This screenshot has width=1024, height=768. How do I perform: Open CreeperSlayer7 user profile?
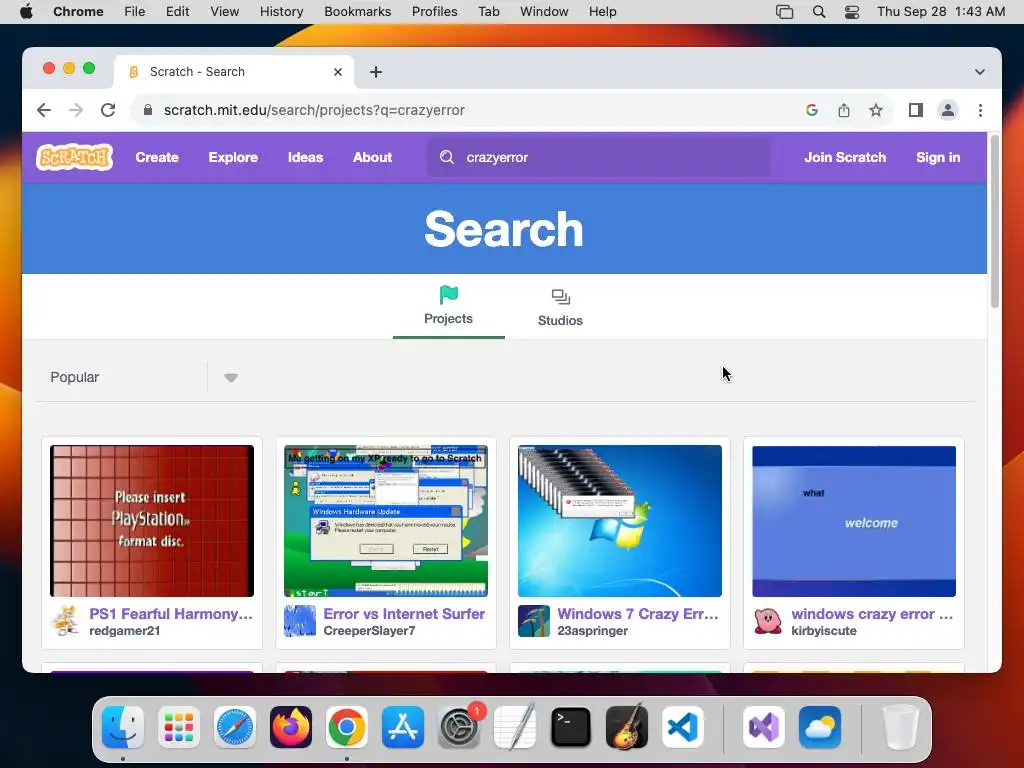tap(369, 631)
